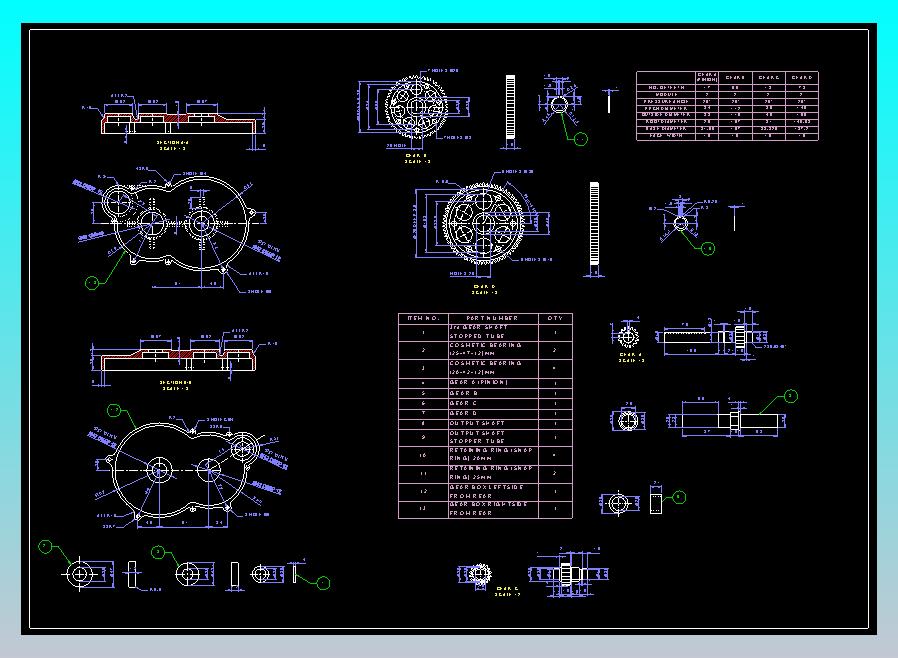The image size is (898, 658).
Task: Click the GEAR B scale caption
Action: [x=417, y=159]
